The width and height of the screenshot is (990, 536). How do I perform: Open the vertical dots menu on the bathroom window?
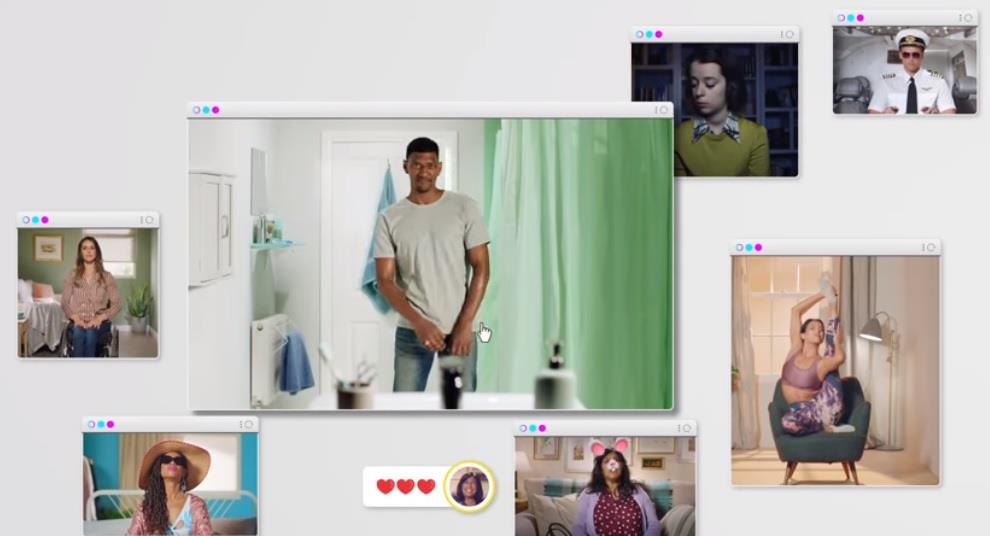pyautogui.click(x=655, y=110)
